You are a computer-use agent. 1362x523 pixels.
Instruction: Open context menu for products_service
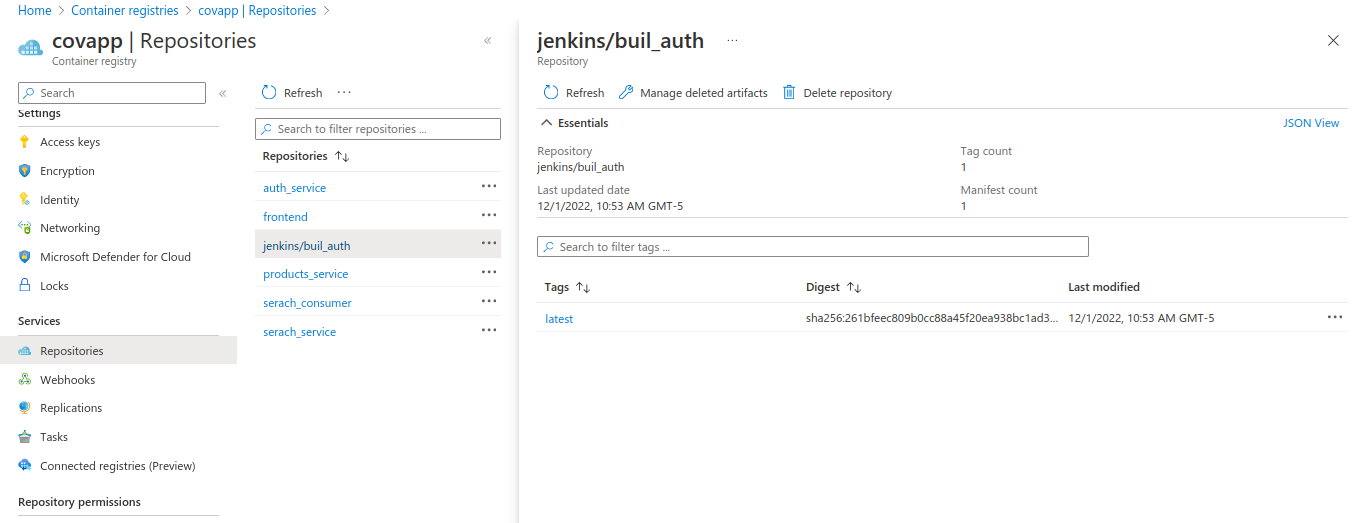click(489, 272)
